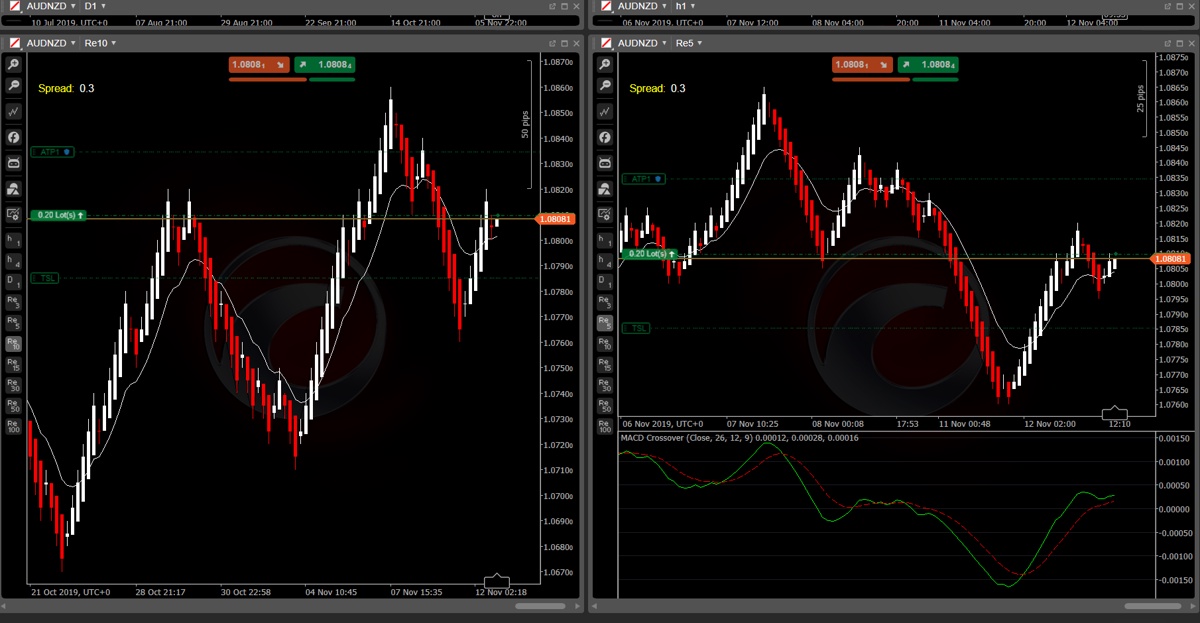The height and width of the screenshot is (623, 1200).
Task: Click Sell button at 1.0808 in Re5 chart
Action: click(x=863, y=65)
